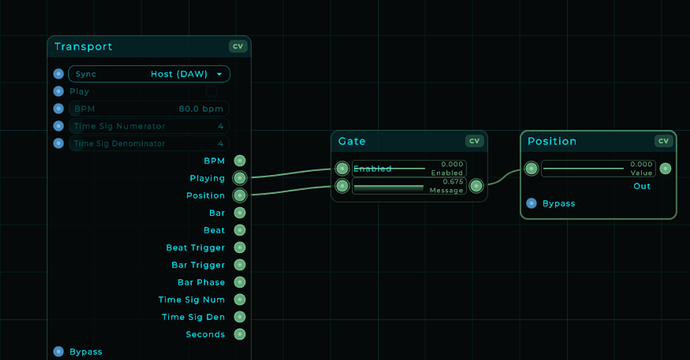
Task: Click the CV badge on Transport node
Action: [x=238, y=46]
